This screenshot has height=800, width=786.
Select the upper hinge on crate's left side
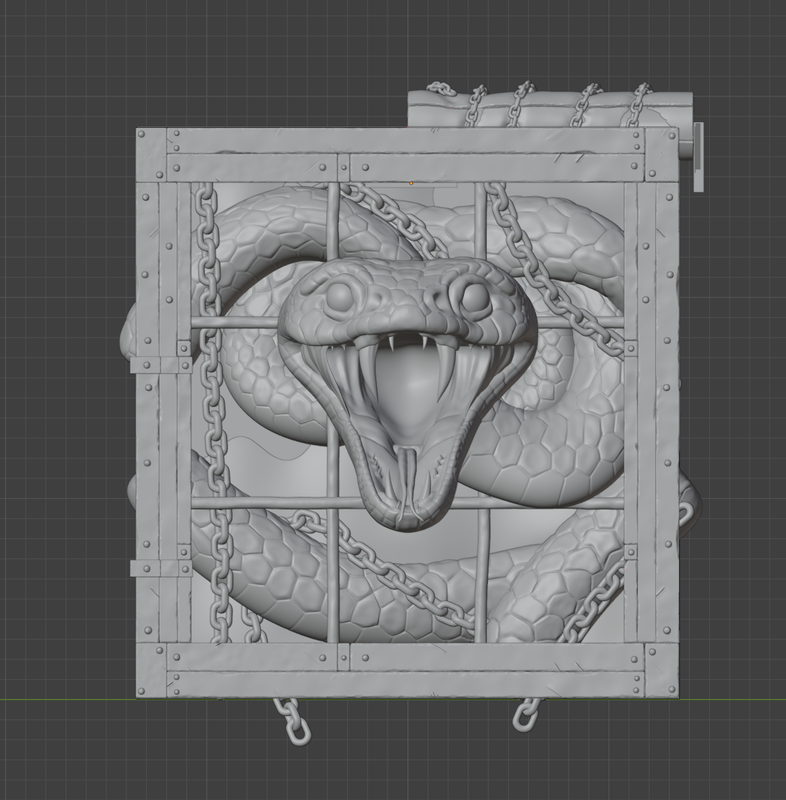click(161, 364)
